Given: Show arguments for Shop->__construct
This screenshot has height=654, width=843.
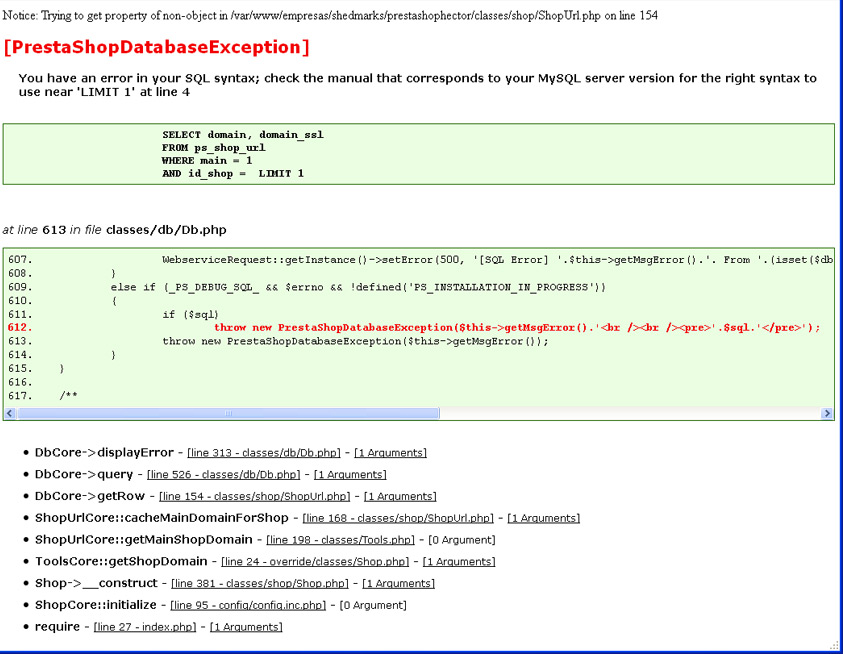Looking at the screenshot, I should (x=398, y=583).
